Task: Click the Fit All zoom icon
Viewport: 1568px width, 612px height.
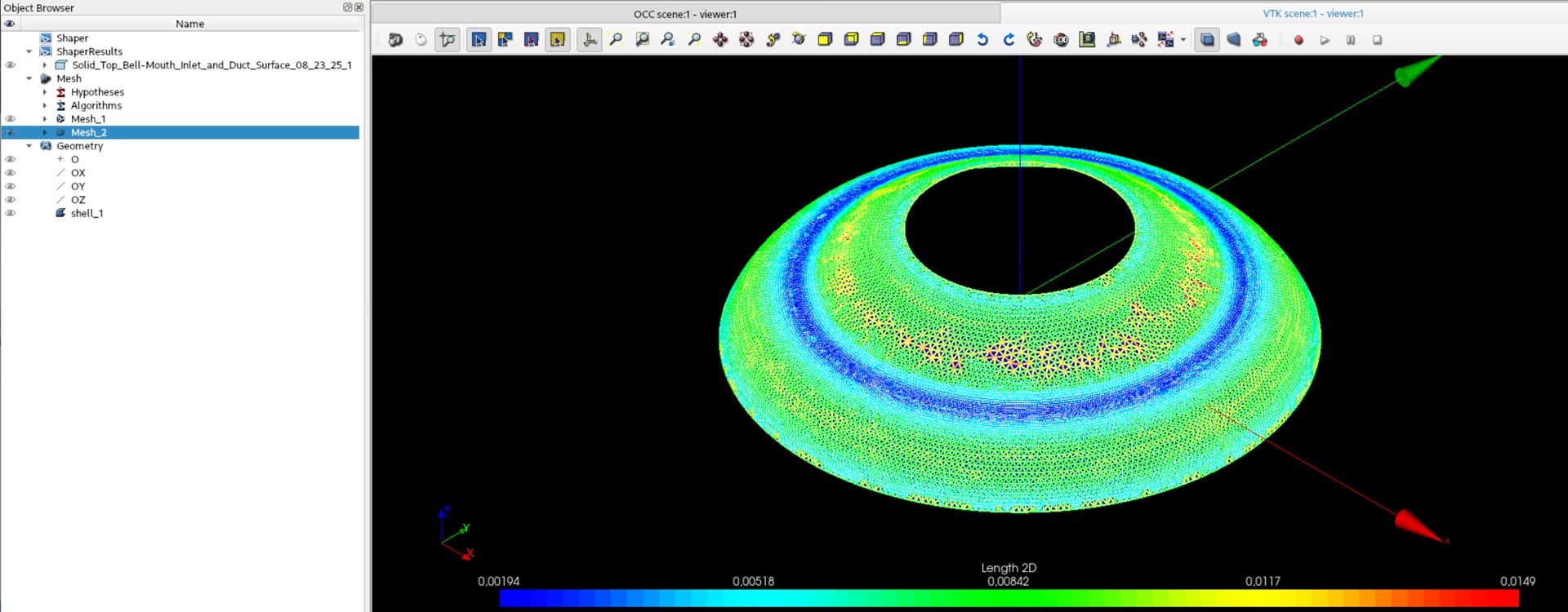Action: click(616, 40)
